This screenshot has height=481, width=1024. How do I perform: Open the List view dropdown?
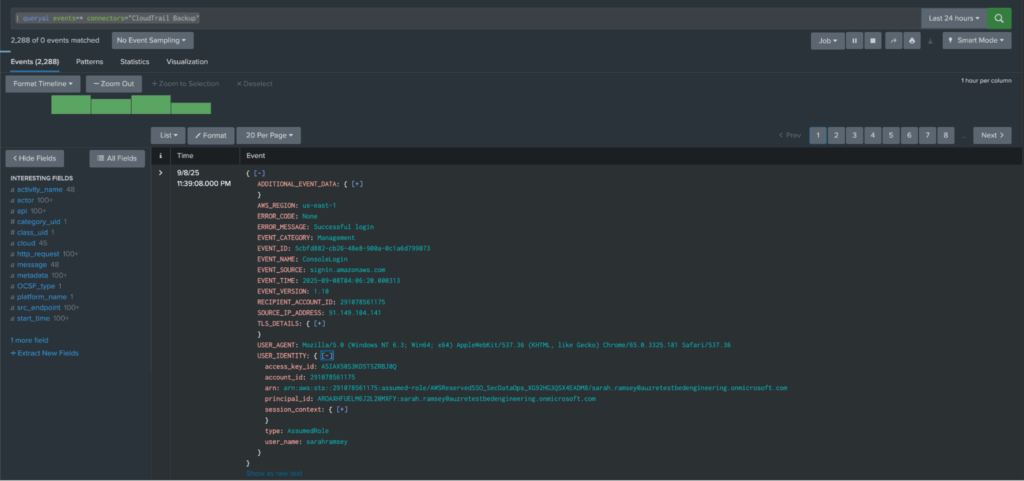pos(168,135)
